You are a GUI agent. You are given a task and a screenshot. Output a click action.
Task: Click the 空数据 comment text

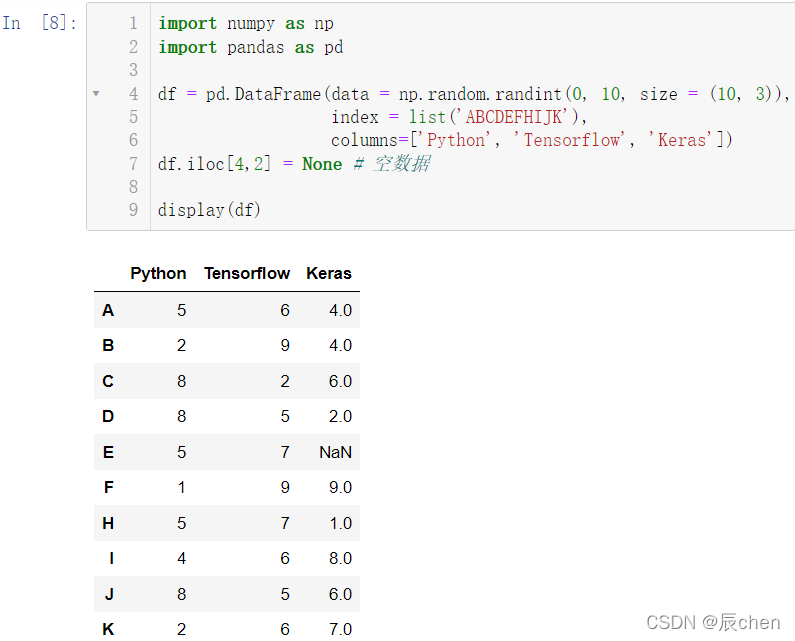point(402,163)
